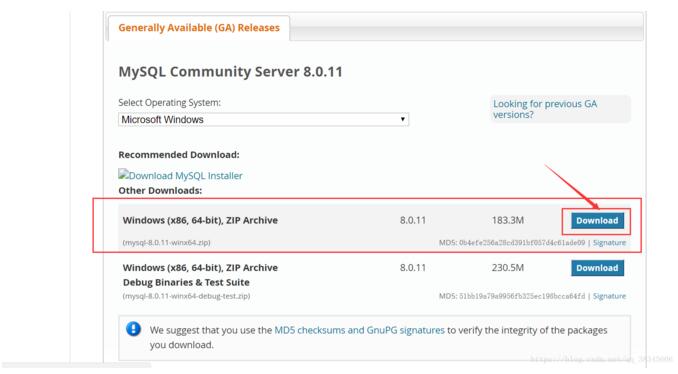Select the (mysql-8.0.11-winx64.zip) file name
This screenshot has width=678, height=374.
[x=166, y=243]
